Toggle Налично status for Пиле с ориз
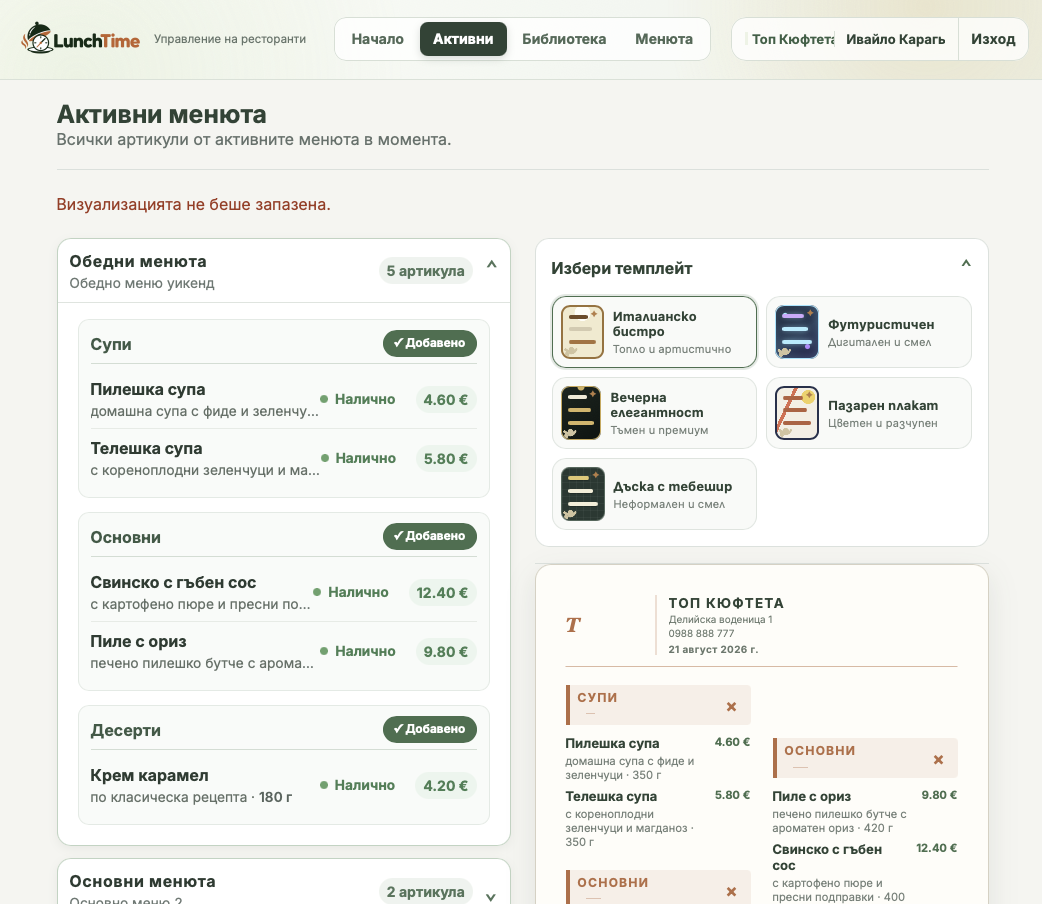Image resolution: width=1042 pixels, height=904 pixels. point(358,651)
